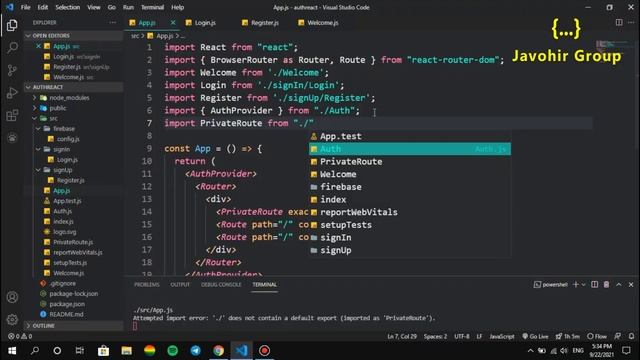Split the editor to the right
The width and height of the screenshot is (640, 360).
coord(619,22)
